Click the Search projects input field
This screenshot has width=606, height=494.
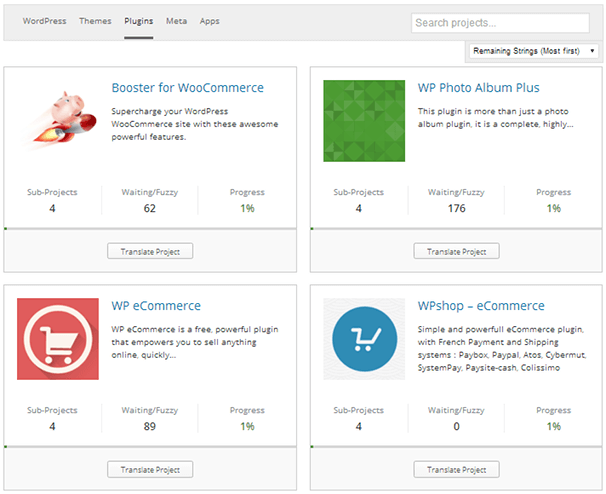[500, 23]
